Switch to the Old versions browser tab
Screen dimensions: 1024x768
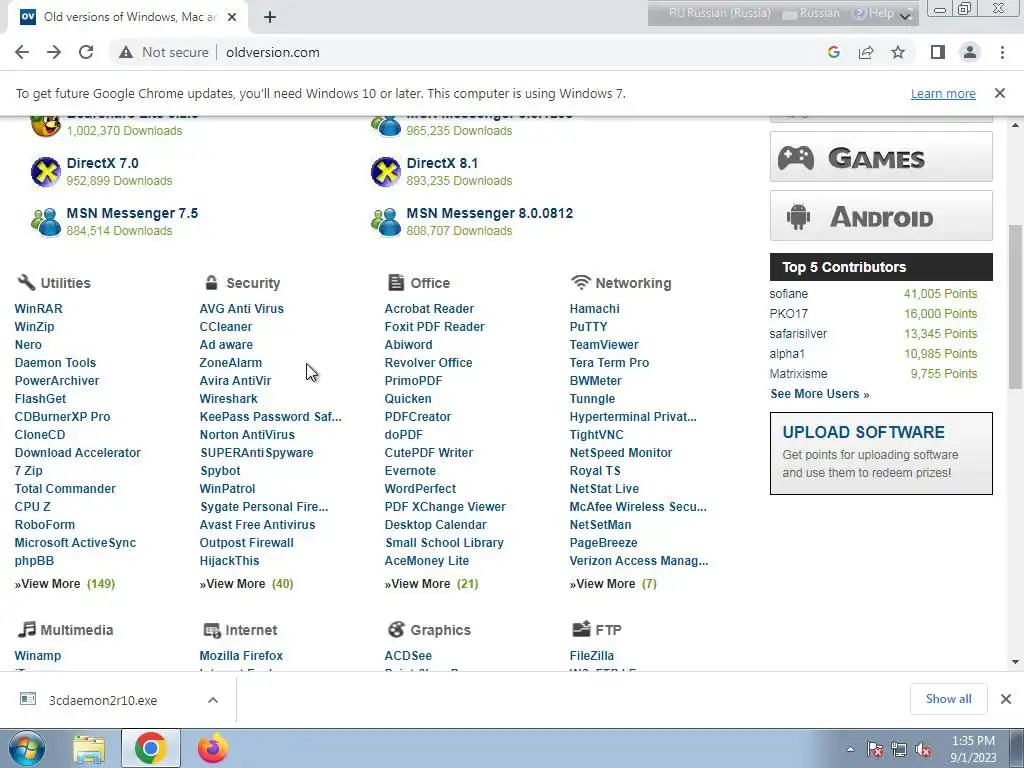[x=127, y=17]
